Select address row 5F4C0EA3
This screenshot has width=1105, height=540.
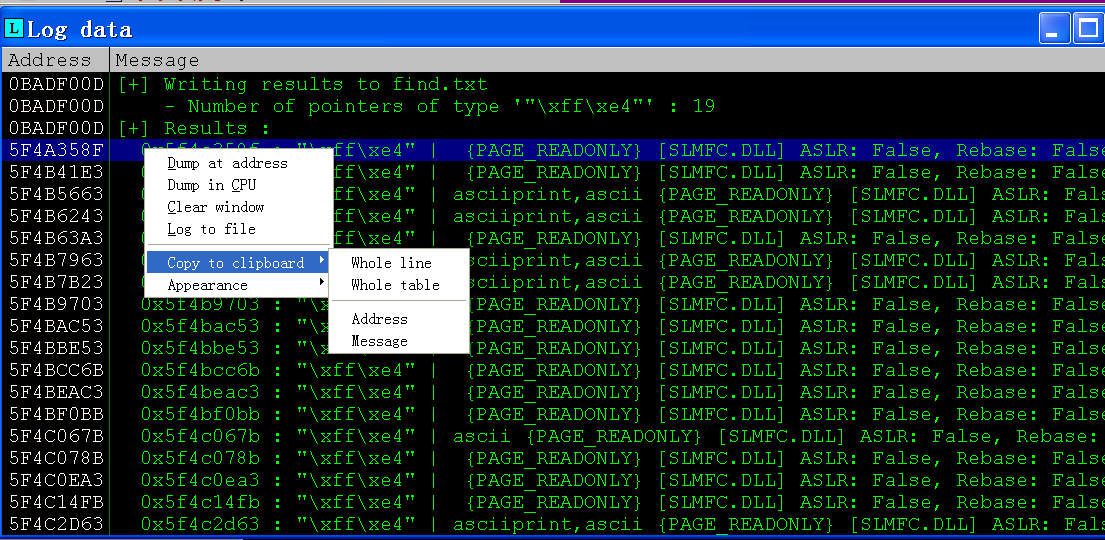coord(56,480)
